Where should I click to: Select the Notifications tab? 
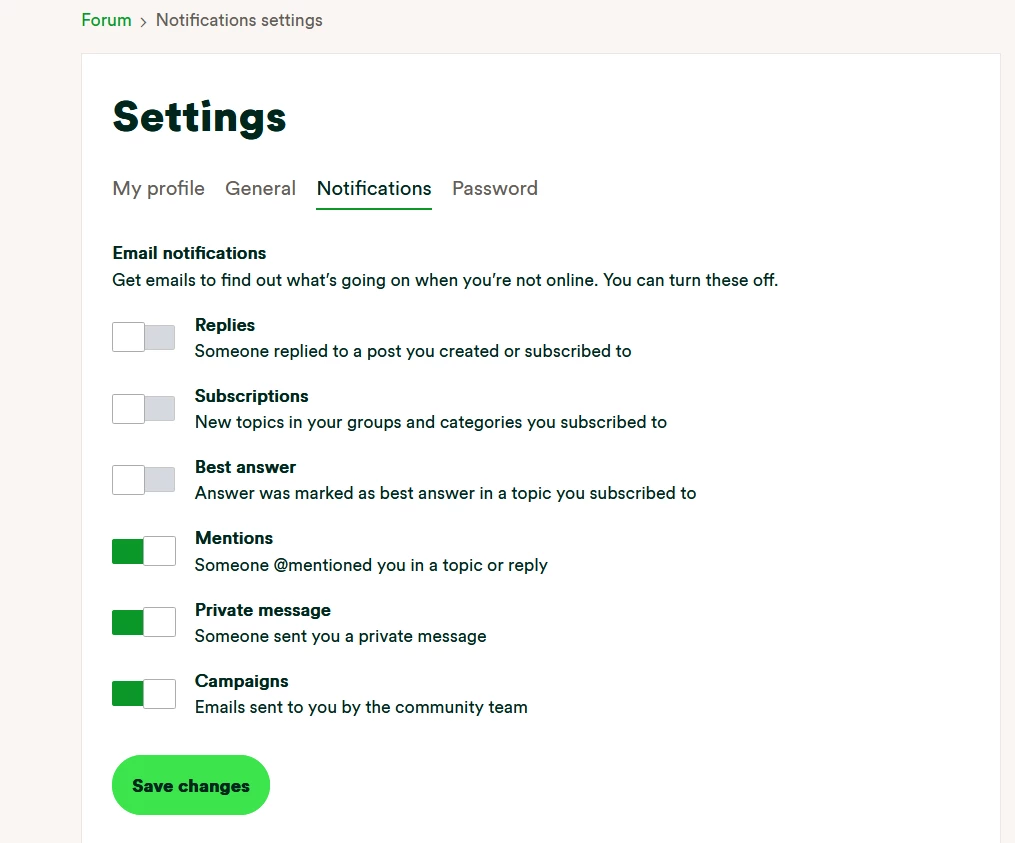(x=374, y=188)
